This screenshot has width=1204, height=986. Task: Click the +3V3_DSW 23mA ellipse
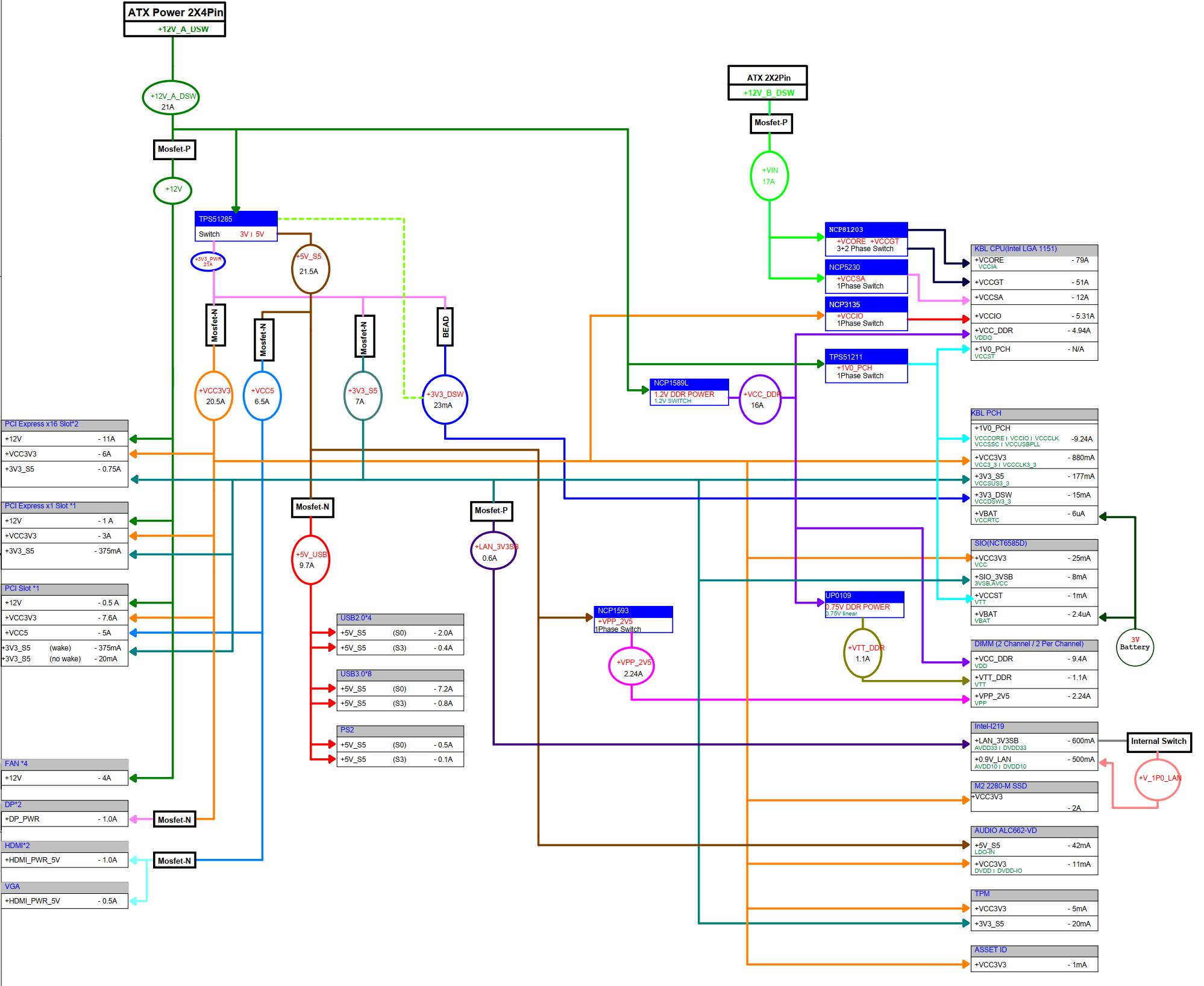pos(445,399)
